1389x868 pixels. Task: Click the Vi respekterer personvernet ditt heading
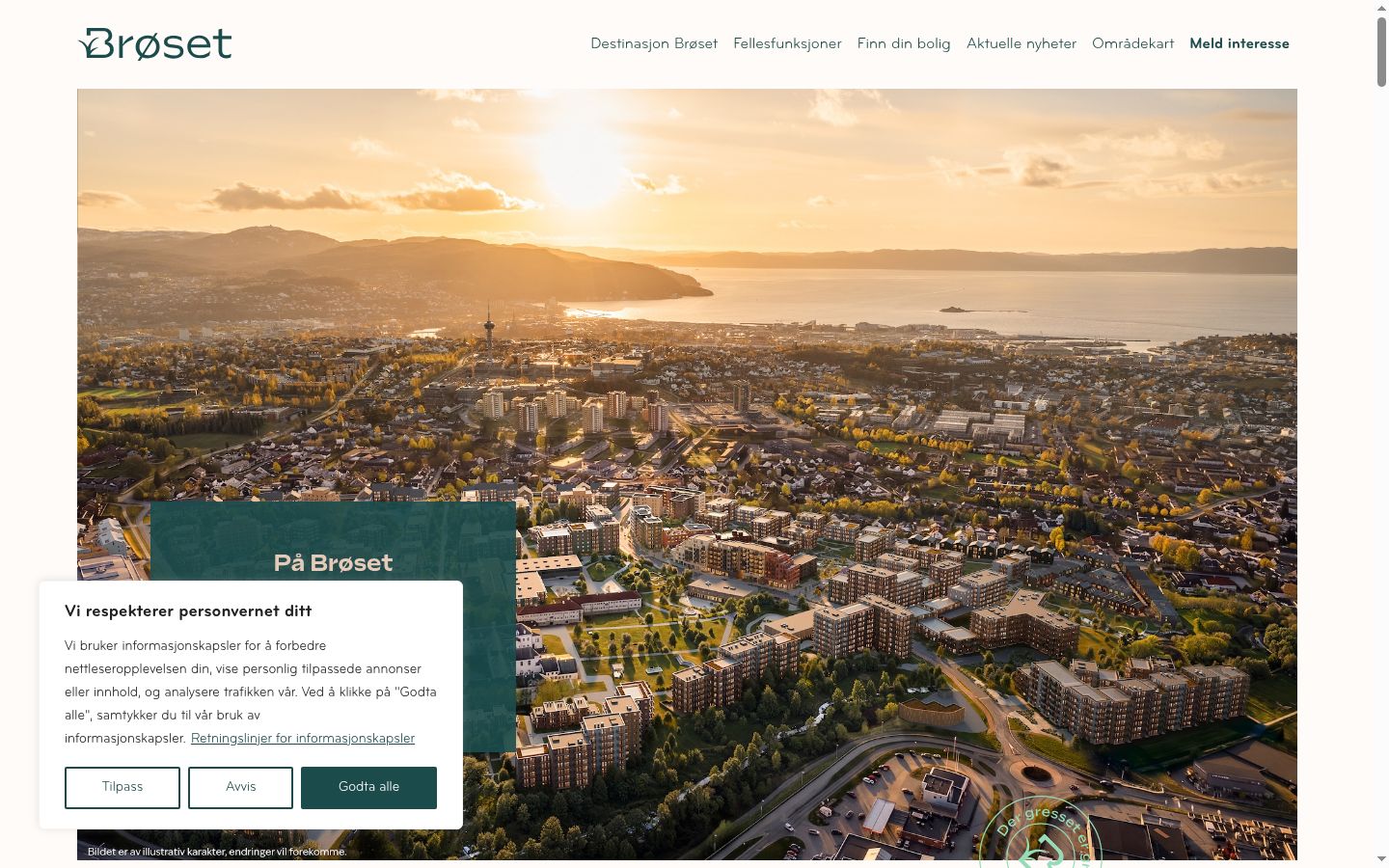coord(188,610)
